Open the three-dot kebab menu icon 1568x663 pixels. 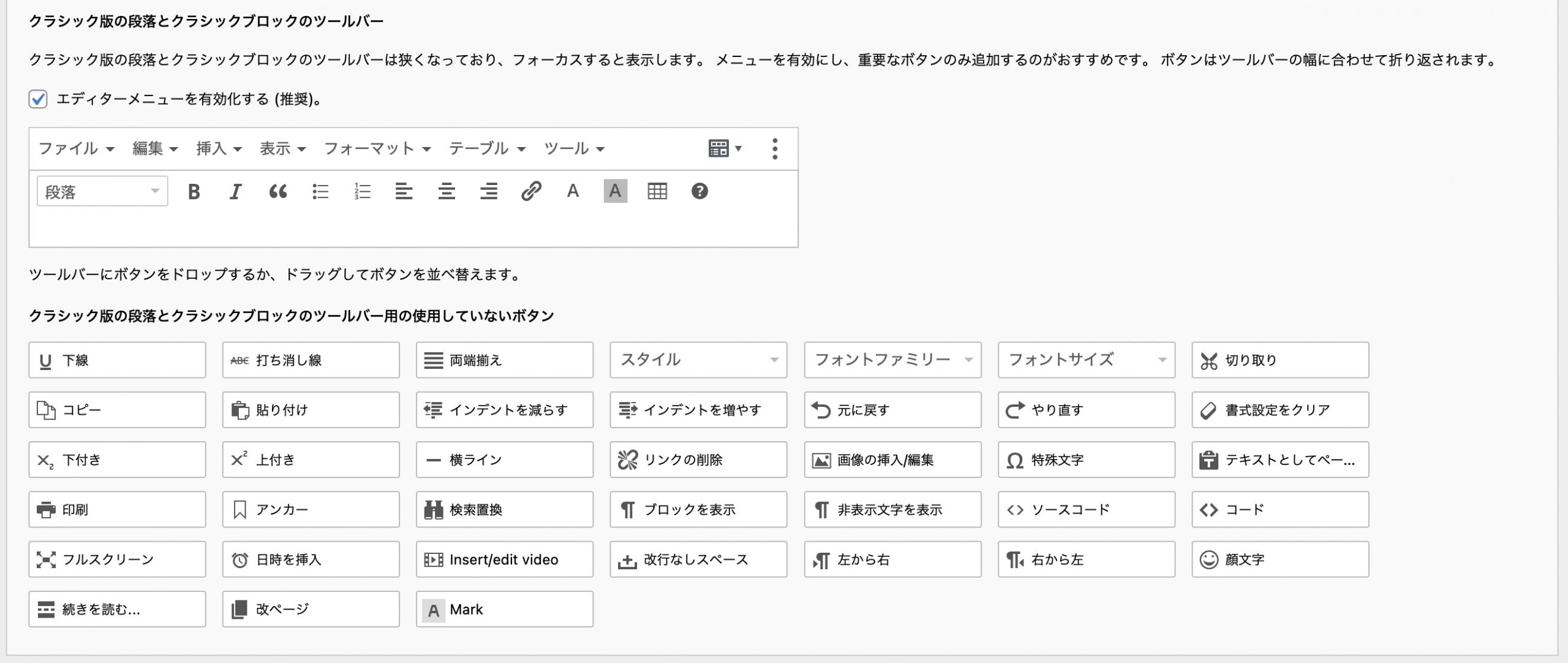775,149
